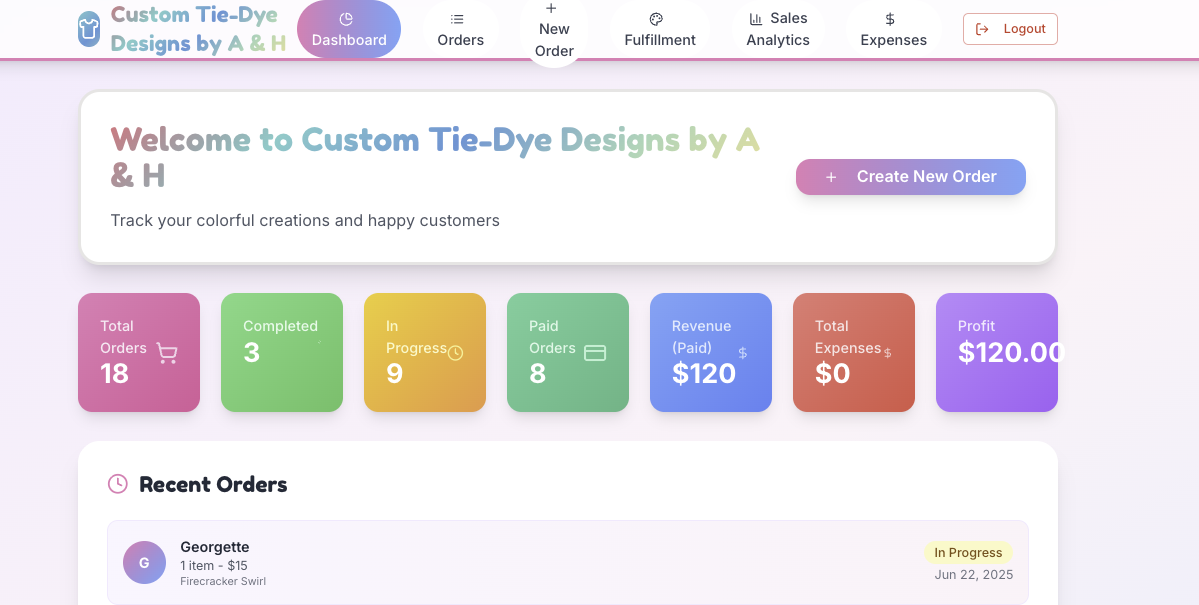Click the bar chart icon beside Sales Analytics
This screenshot has width=1199, height=605.
pyautogui.click(x=754, y=18)
